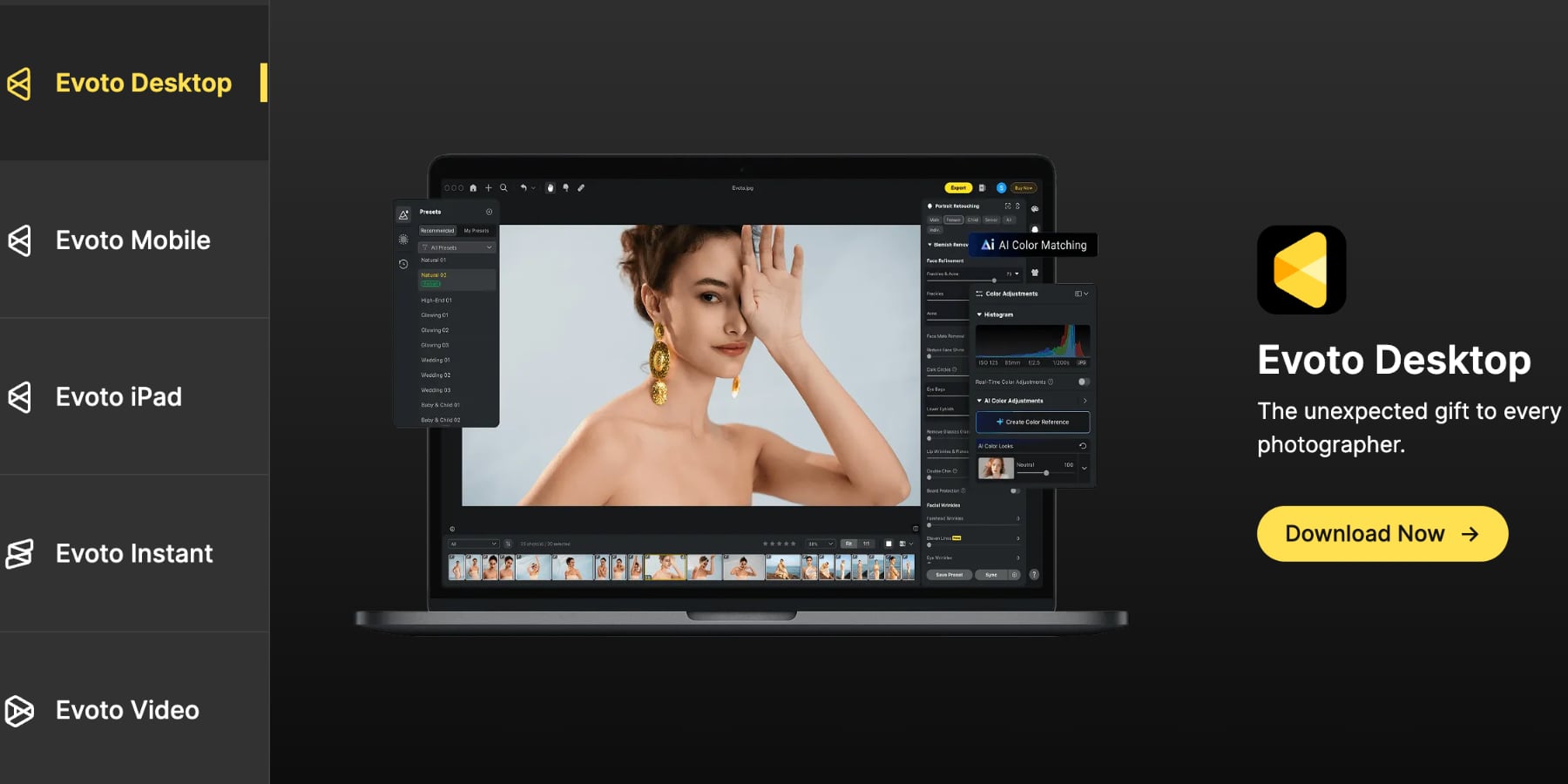Click the Create Color Reference button
1568x784 pixels.
click(1032, 422)
